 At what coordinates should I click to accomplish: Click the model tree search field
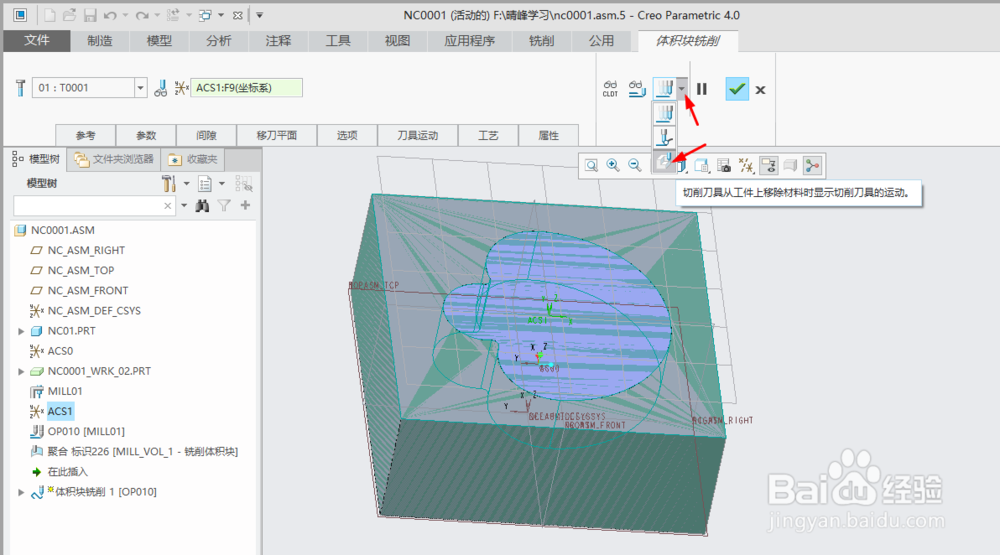coord(94,205)
